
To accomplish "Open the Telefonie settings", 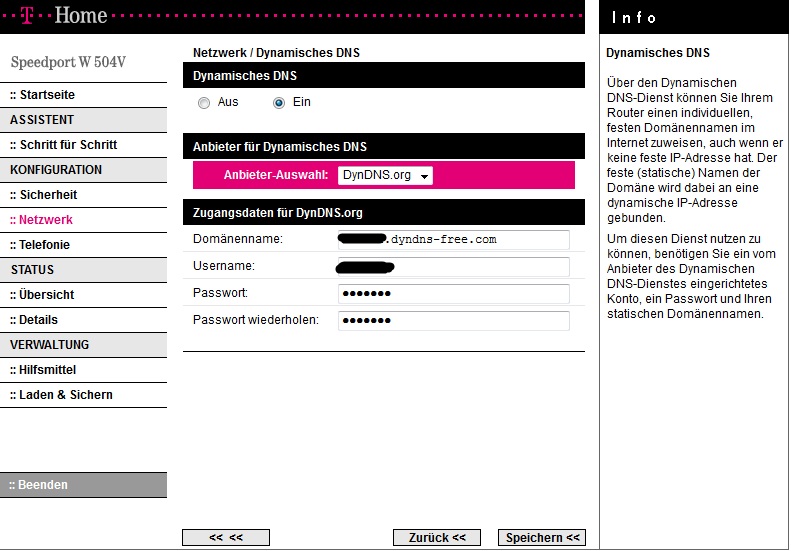I will (x=40, y=245).
